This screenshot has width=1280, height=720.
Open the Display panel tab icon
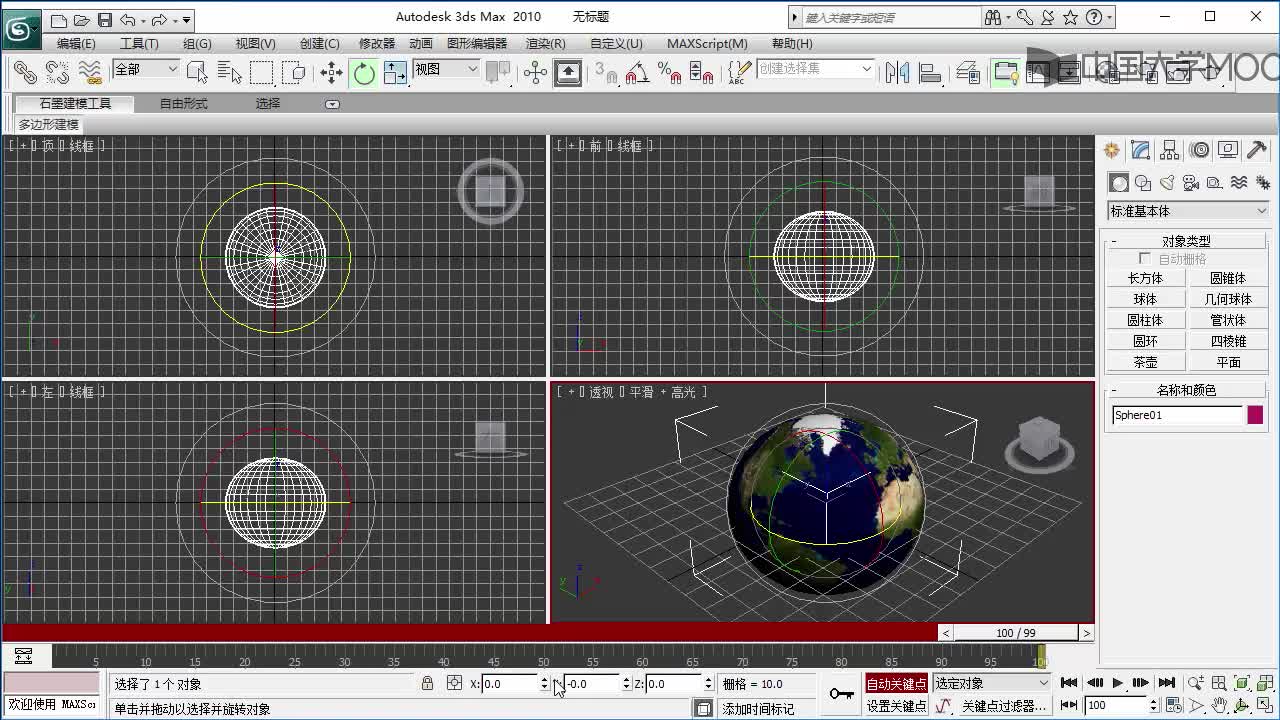1228,150
